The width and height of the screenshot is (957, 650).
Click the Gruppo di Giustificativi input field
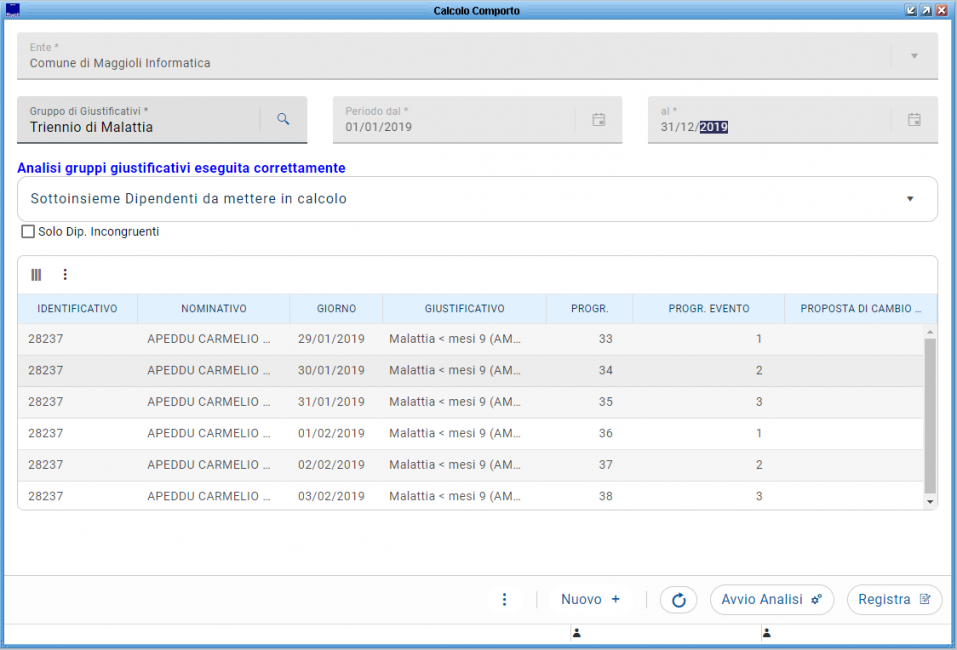(x=138, y=127)
